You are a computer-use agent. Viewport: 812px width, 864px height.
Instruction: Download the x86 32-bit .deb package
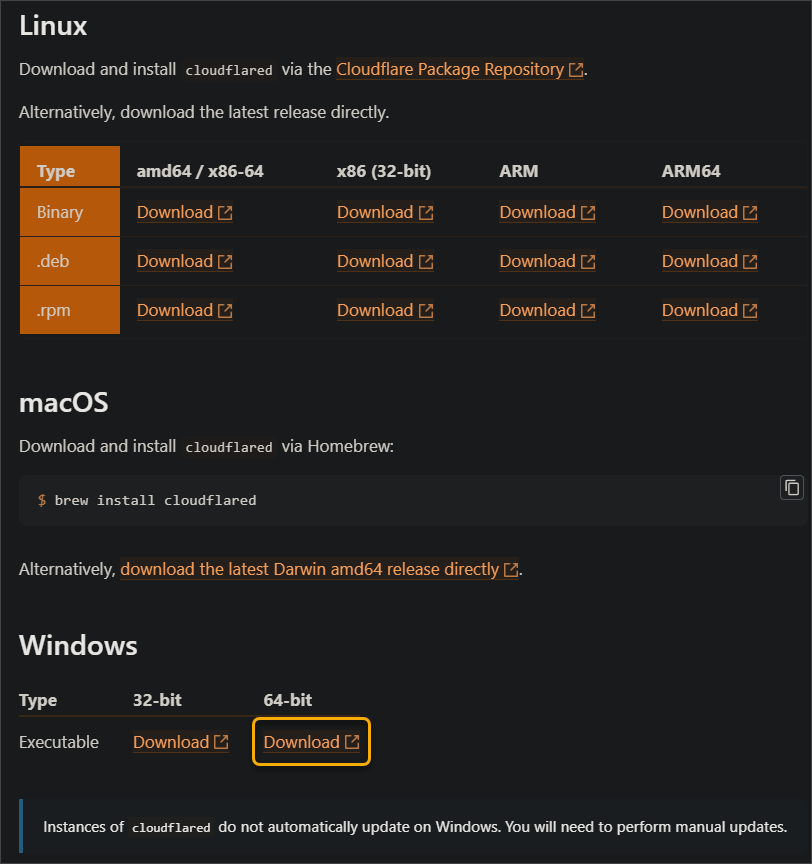385,261
